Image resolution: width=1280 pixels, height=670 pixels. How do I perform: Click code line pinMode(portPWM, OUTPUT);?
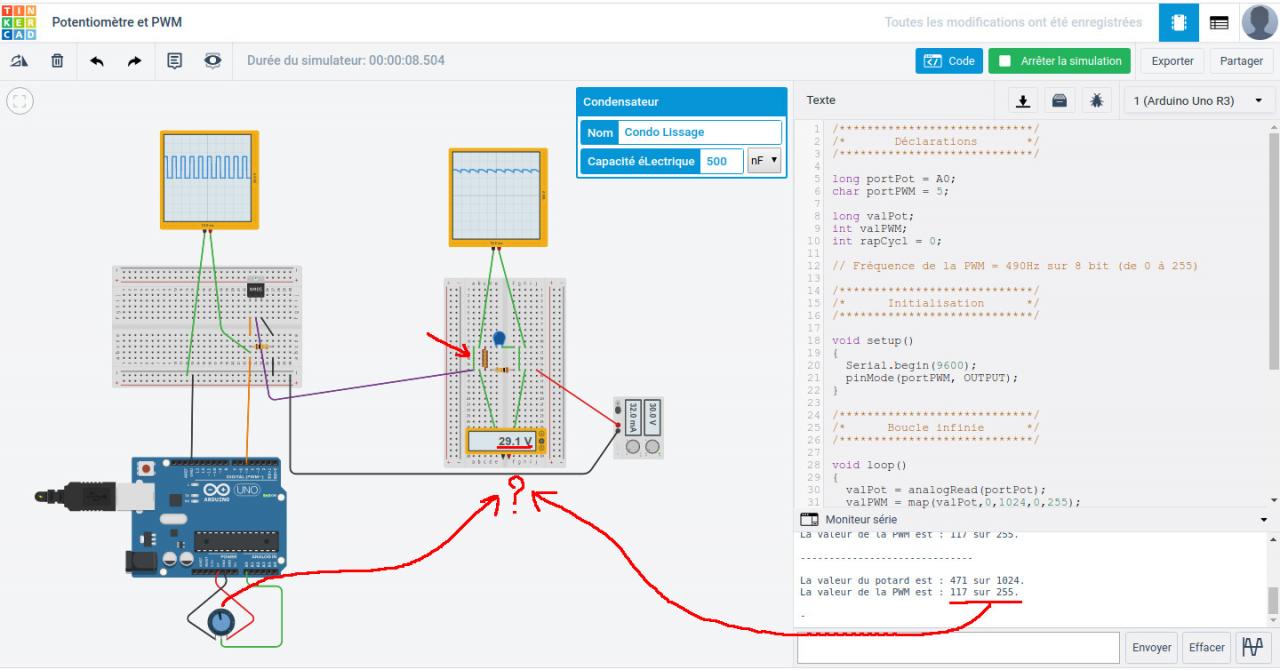click(931, 378)
